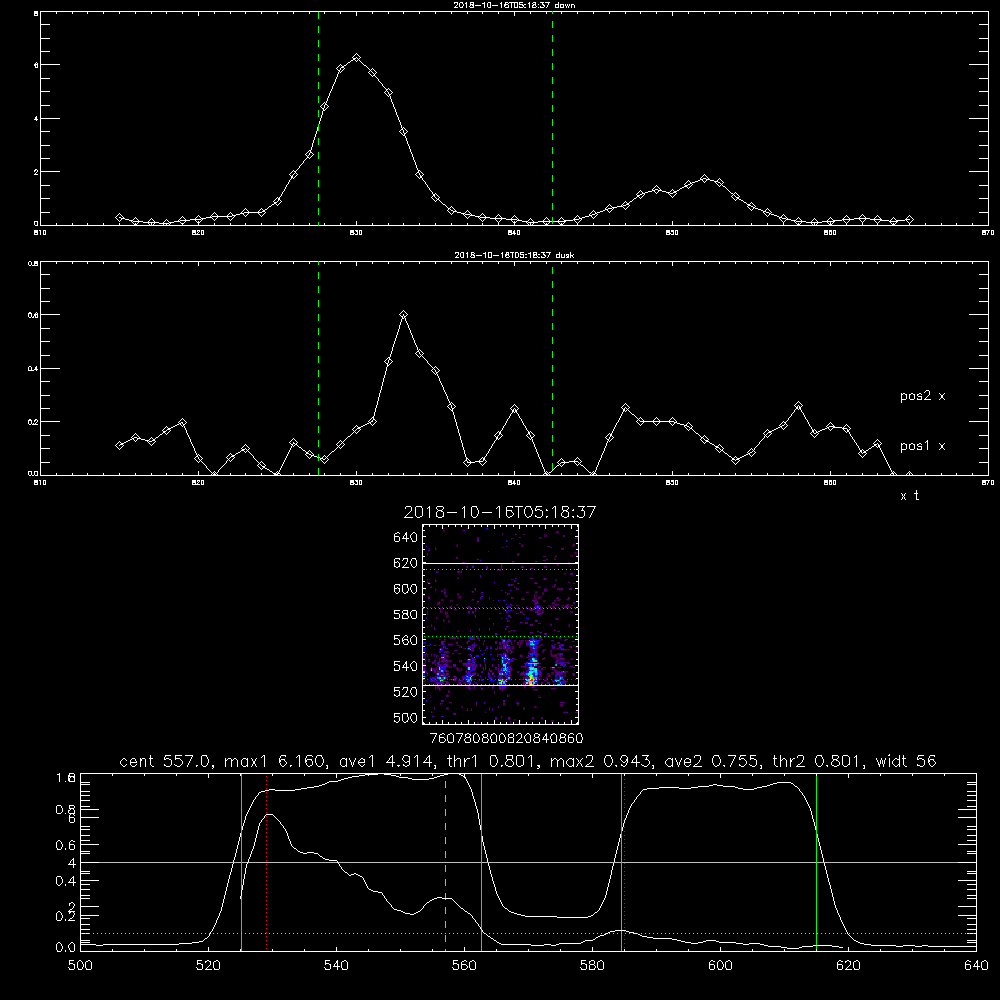1000x1000 pixels.
Task: Click the first diamond marker of the dawn curve
Action: [x=119, y=217]
